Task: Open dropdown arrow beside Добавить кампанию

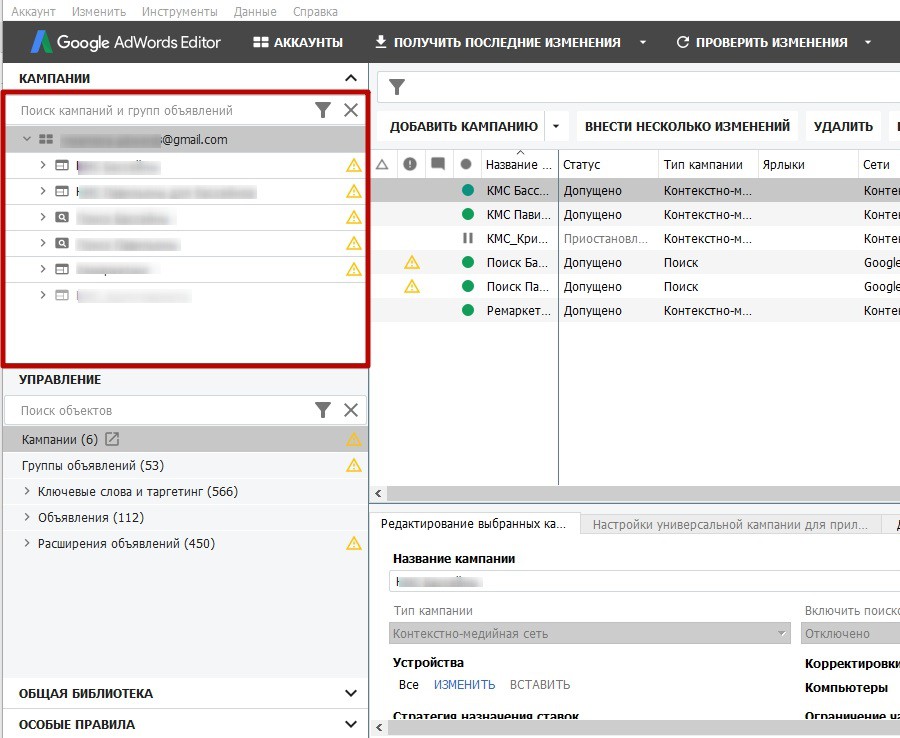Action: [556, 126]
